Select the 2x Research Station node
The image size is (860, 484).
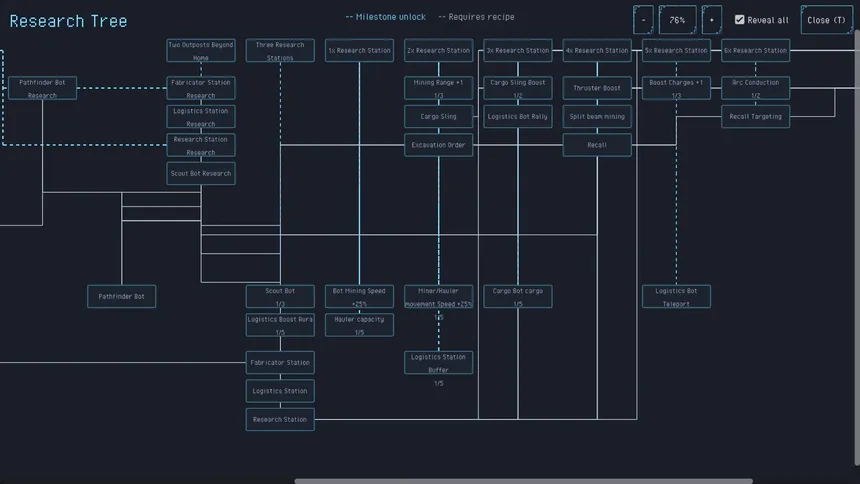pyautogui.click(x=438, y=50)
